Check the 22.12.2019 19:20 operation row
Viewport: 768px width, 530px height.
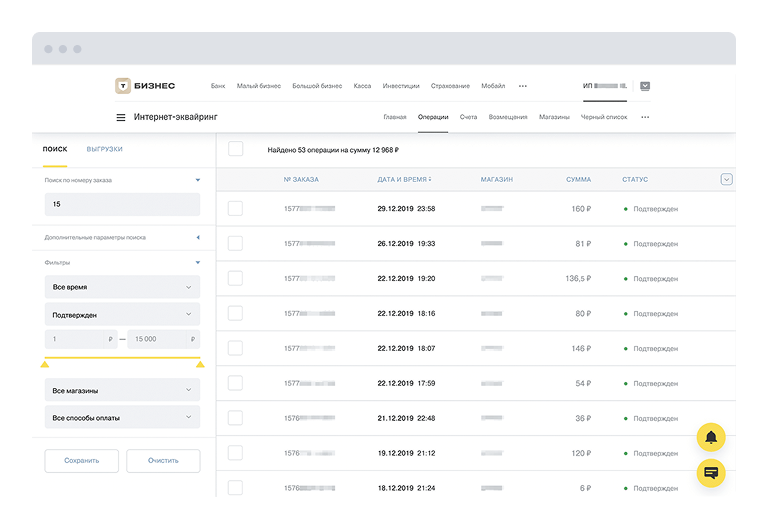tap(236, 278)
